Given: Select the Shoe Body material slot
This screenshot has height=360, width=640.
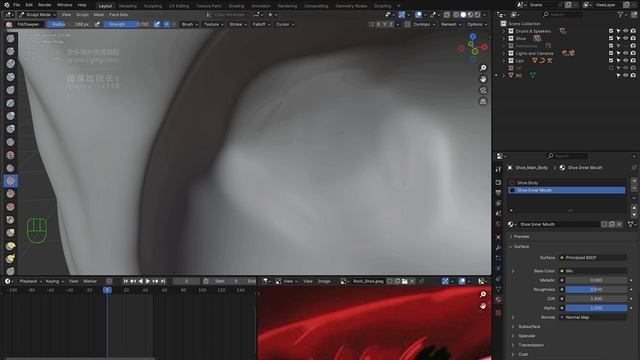Looking at the screenshot, I should point(567,183).
